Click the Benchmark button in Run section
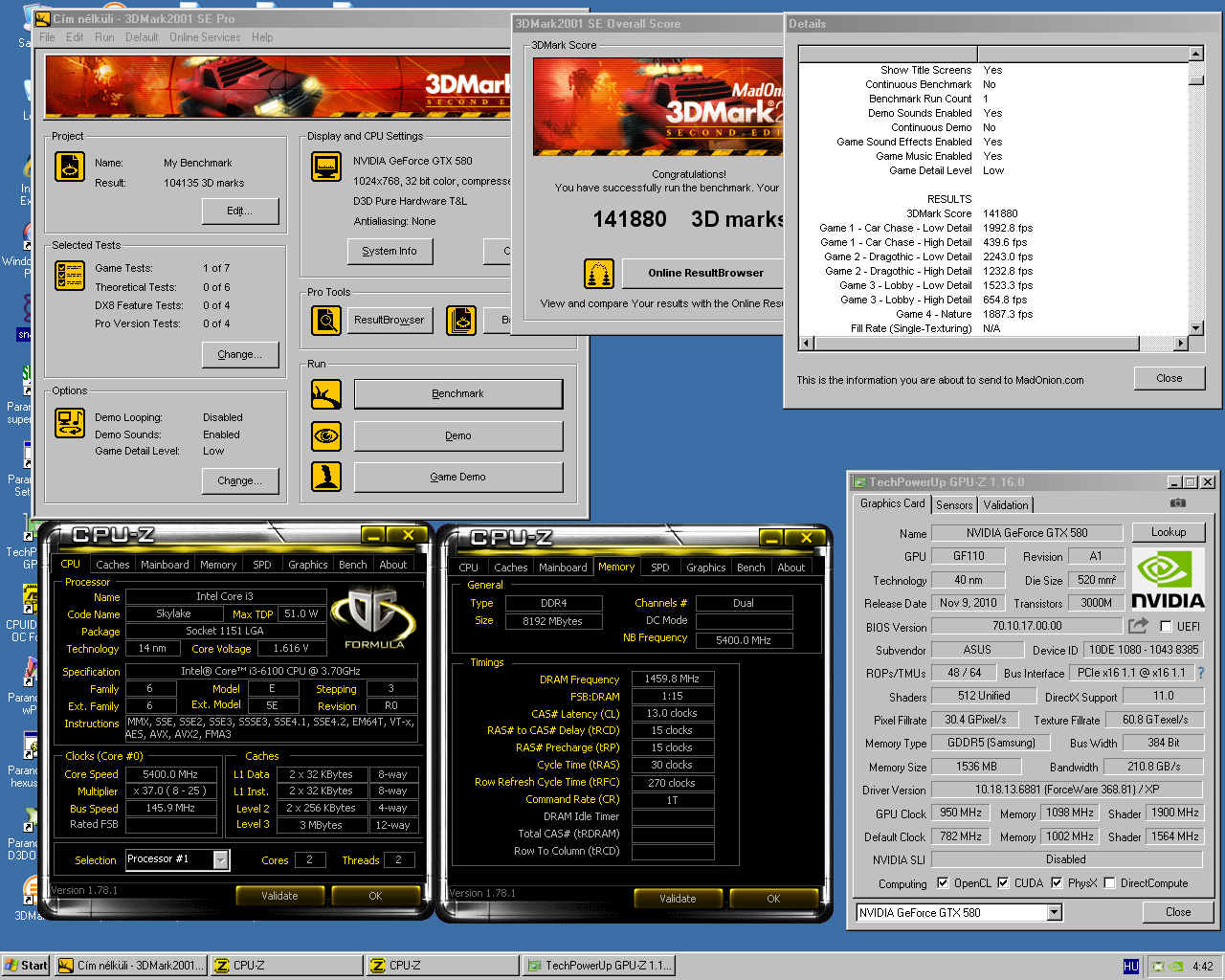The width and height of the screenshot is (1225, 980). tap(458, 393)
